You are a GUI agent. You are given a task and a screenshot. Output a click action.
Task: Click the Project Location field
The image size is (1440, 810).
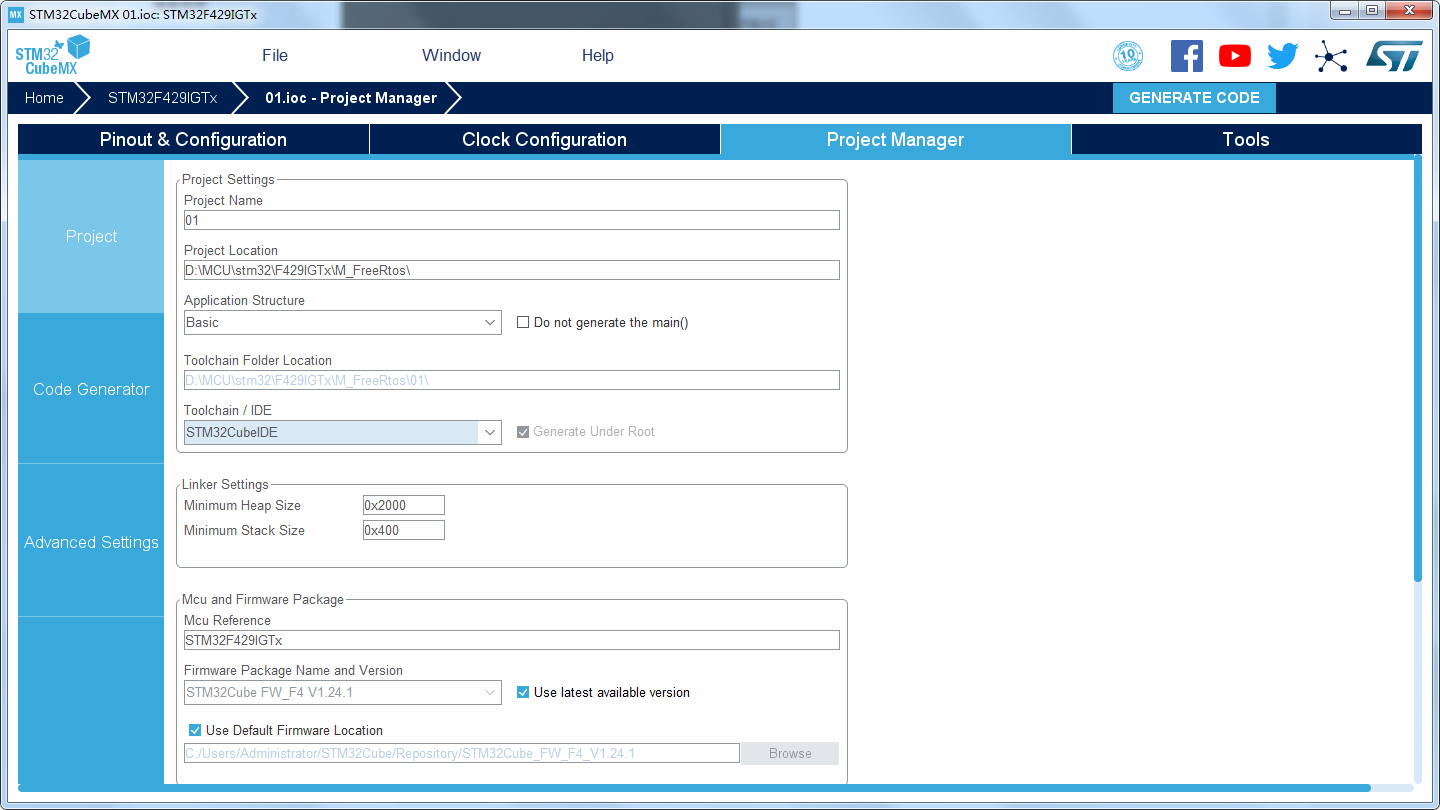pyautogui.click(x=512, y=270)
